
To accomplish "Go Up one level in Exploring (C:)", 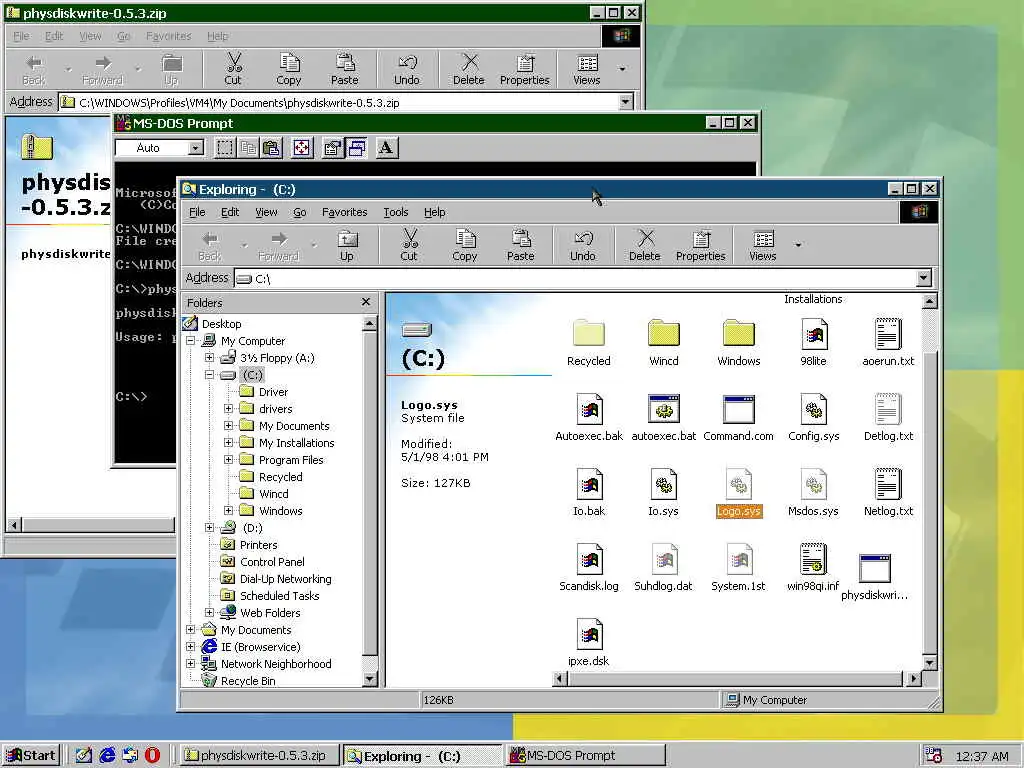I will (347, 245).
